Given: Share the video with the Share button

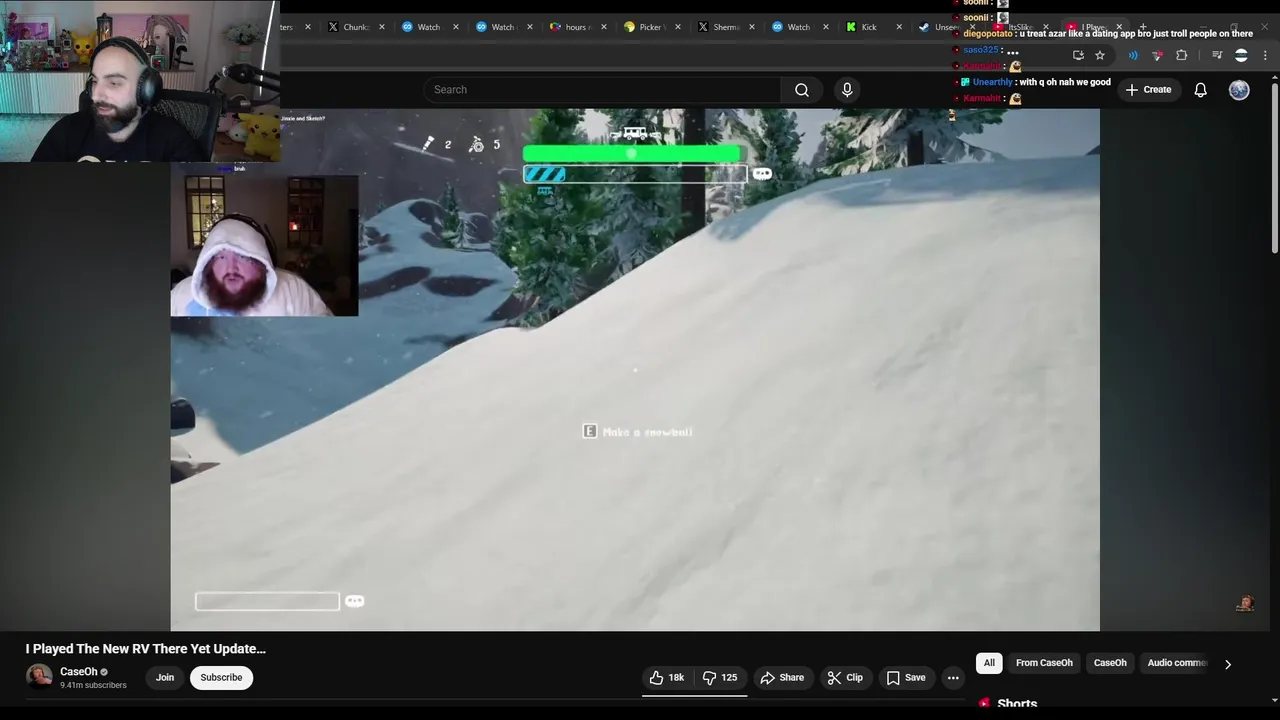Looking at the screenshot, I should [782, 678].
